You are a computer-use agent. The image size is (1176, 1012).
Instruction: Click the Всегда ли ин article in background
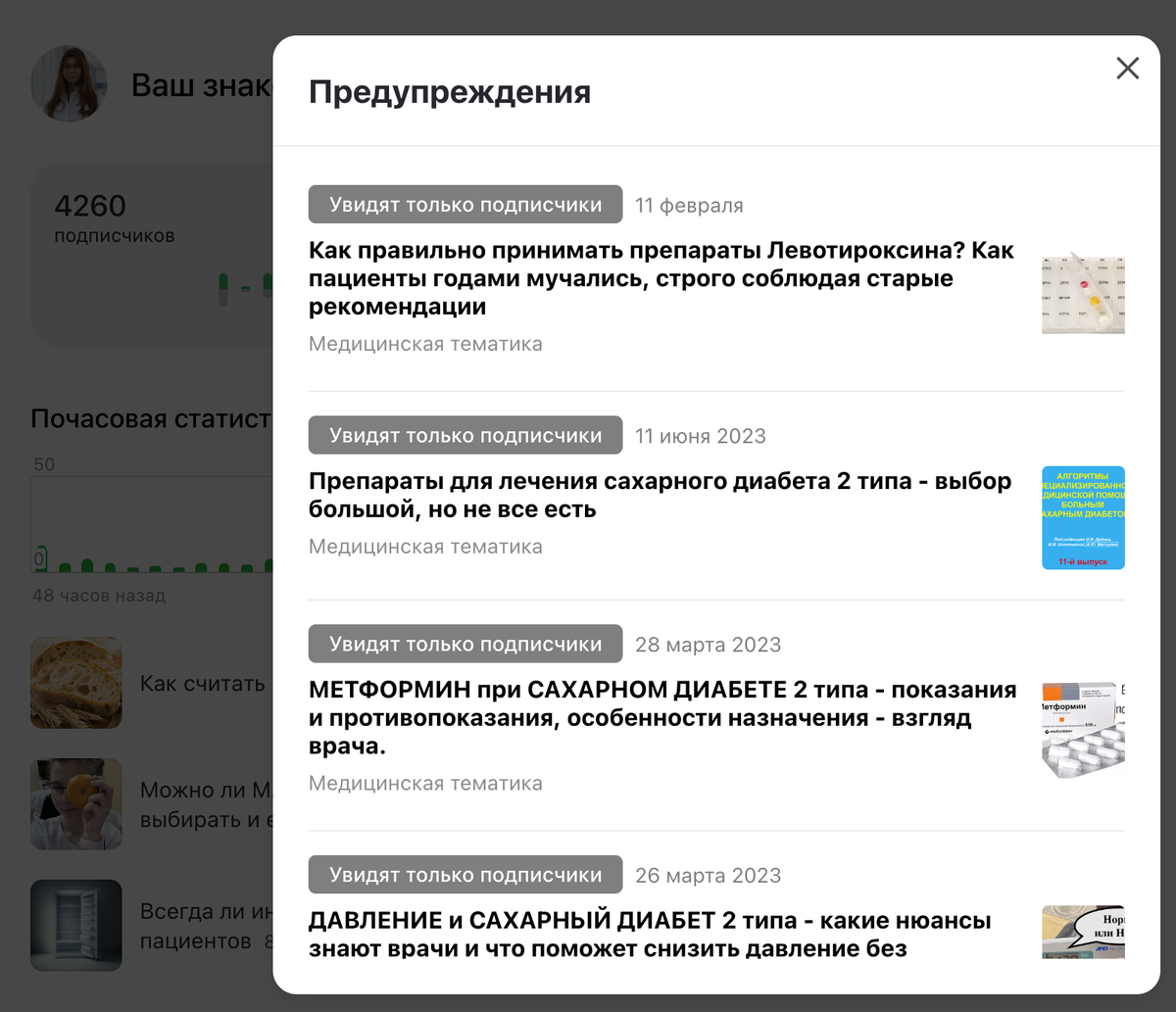click(207, 926)
